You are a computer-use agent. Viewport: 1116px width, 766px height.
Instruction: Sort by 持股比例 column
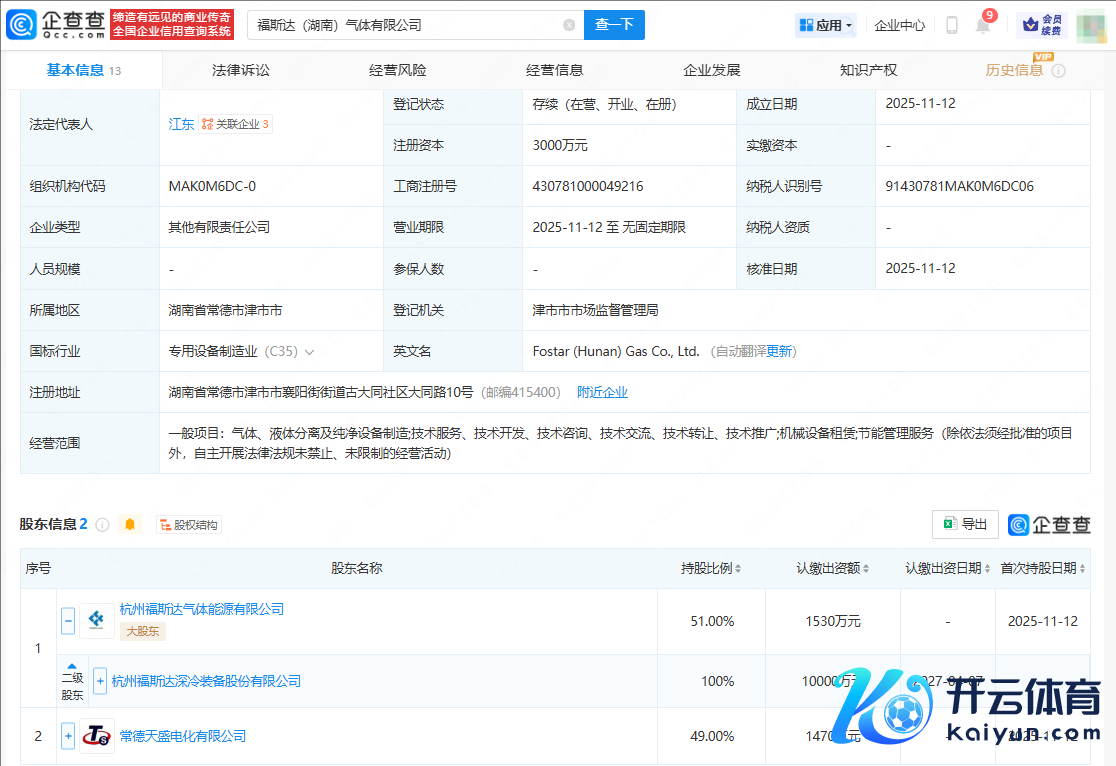coord(711,568)
